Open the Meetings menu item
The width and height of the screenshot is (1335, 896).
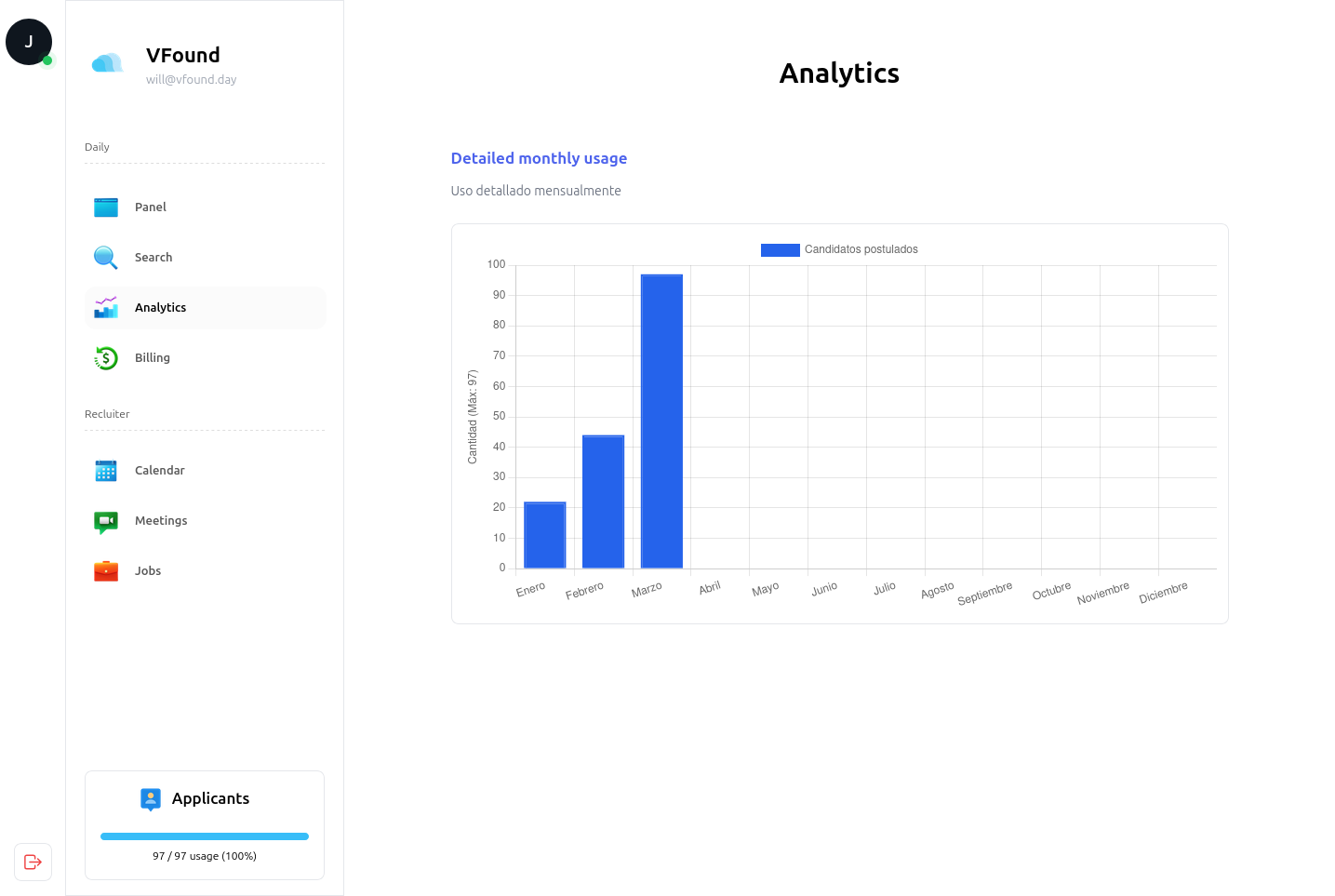click(161, 521)
